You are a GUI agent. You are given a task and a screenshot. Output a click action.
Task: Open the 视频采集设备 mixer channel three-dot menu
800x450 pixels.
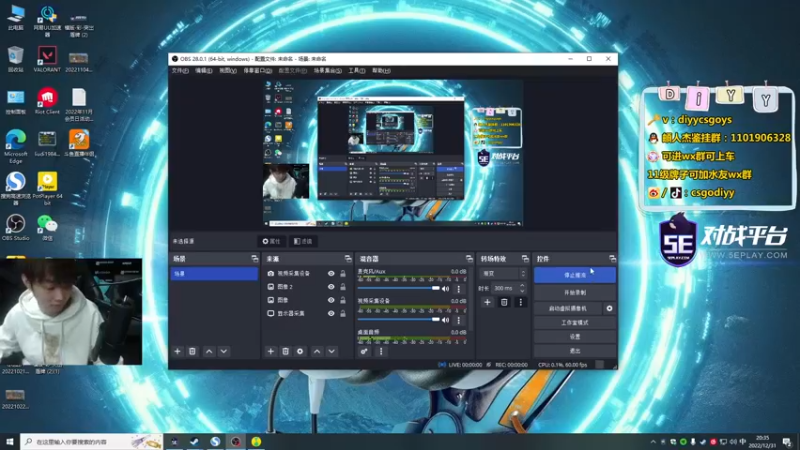458,320
